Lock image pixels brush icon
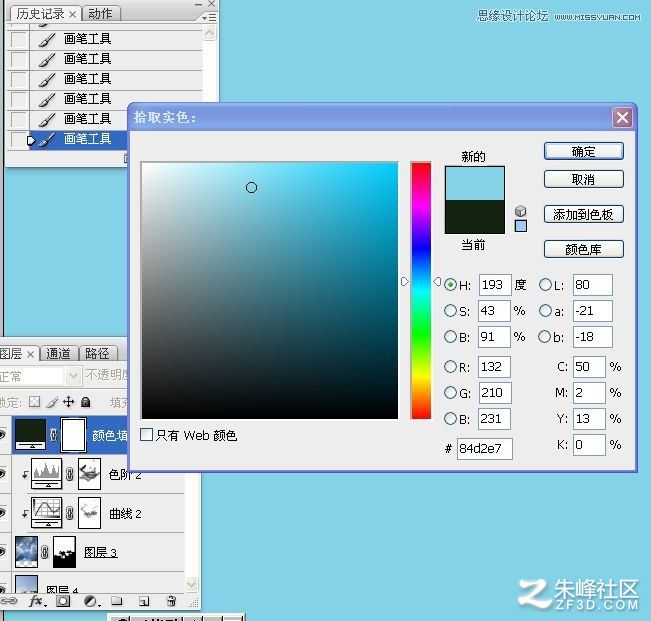 point(52,402)
